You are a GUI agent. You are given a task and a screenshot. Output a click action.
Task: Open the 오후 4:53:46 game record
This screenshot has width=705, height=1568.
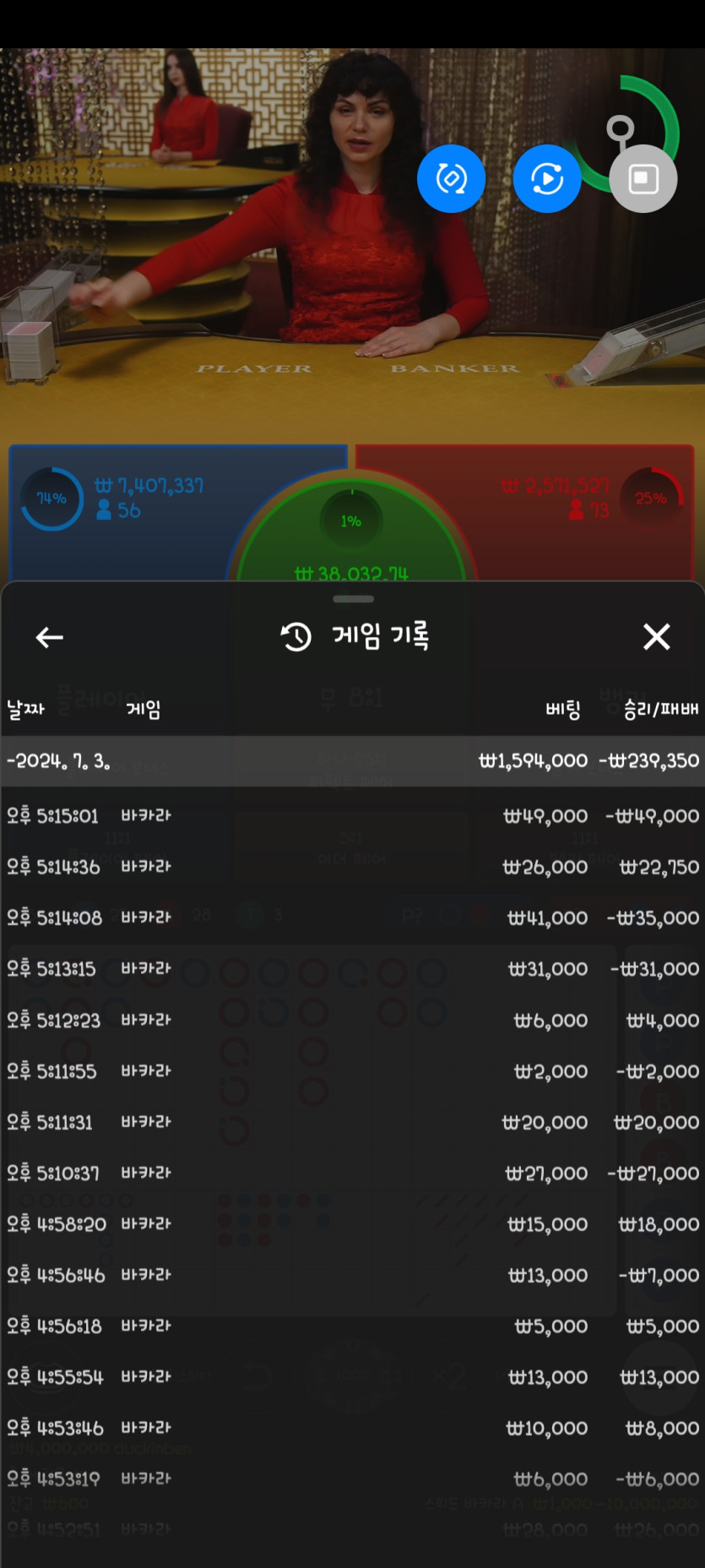[x=352, y=1429]
